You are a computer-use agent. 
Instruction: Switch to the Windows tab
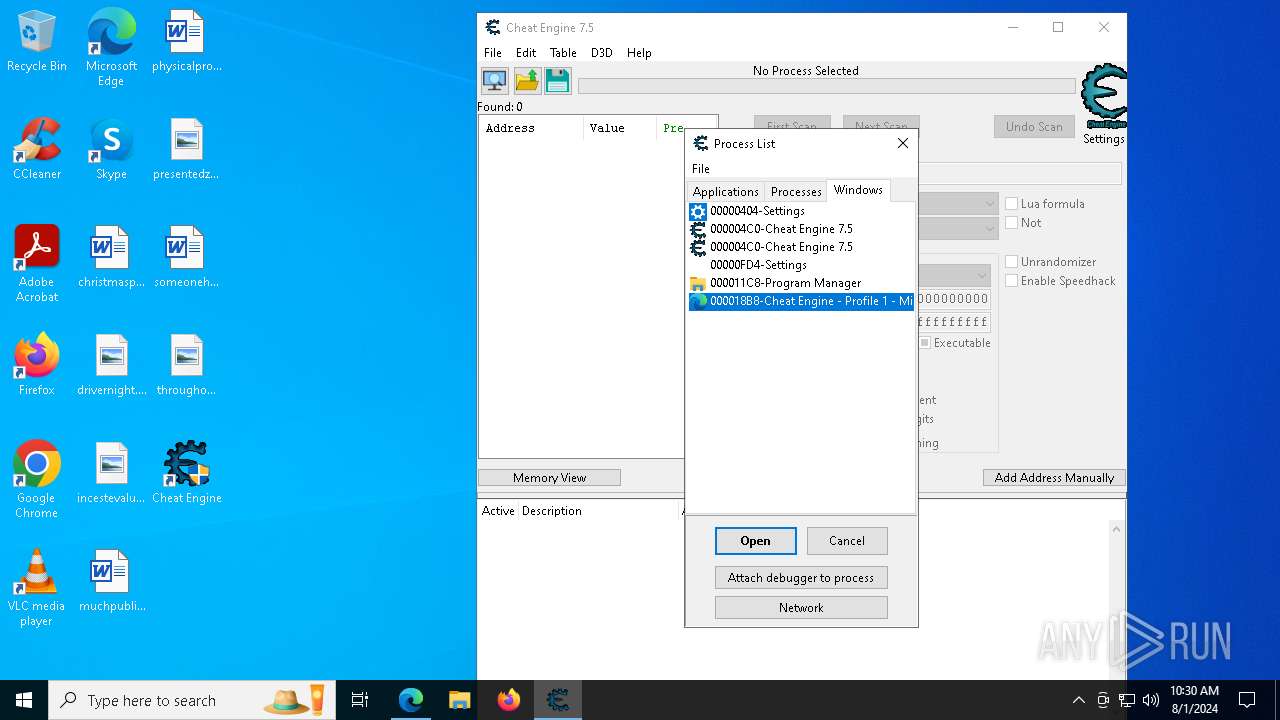point(858,190)
